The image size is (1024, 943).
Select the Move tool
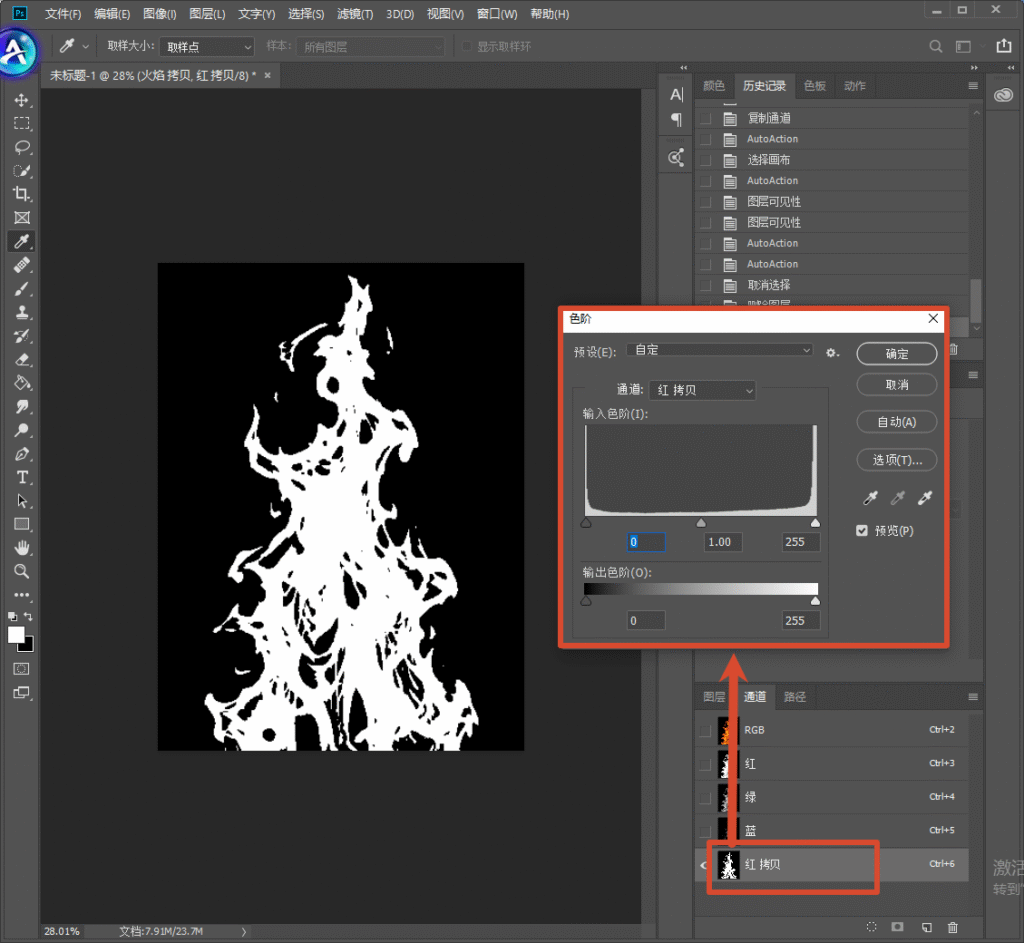click(22, 100)
